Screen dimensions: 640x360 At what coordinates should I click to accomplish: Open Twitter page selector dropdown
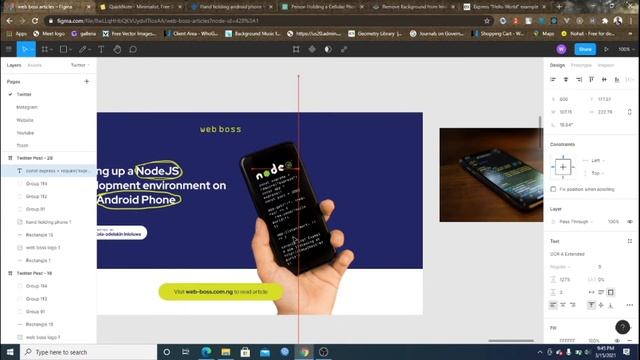80,65
